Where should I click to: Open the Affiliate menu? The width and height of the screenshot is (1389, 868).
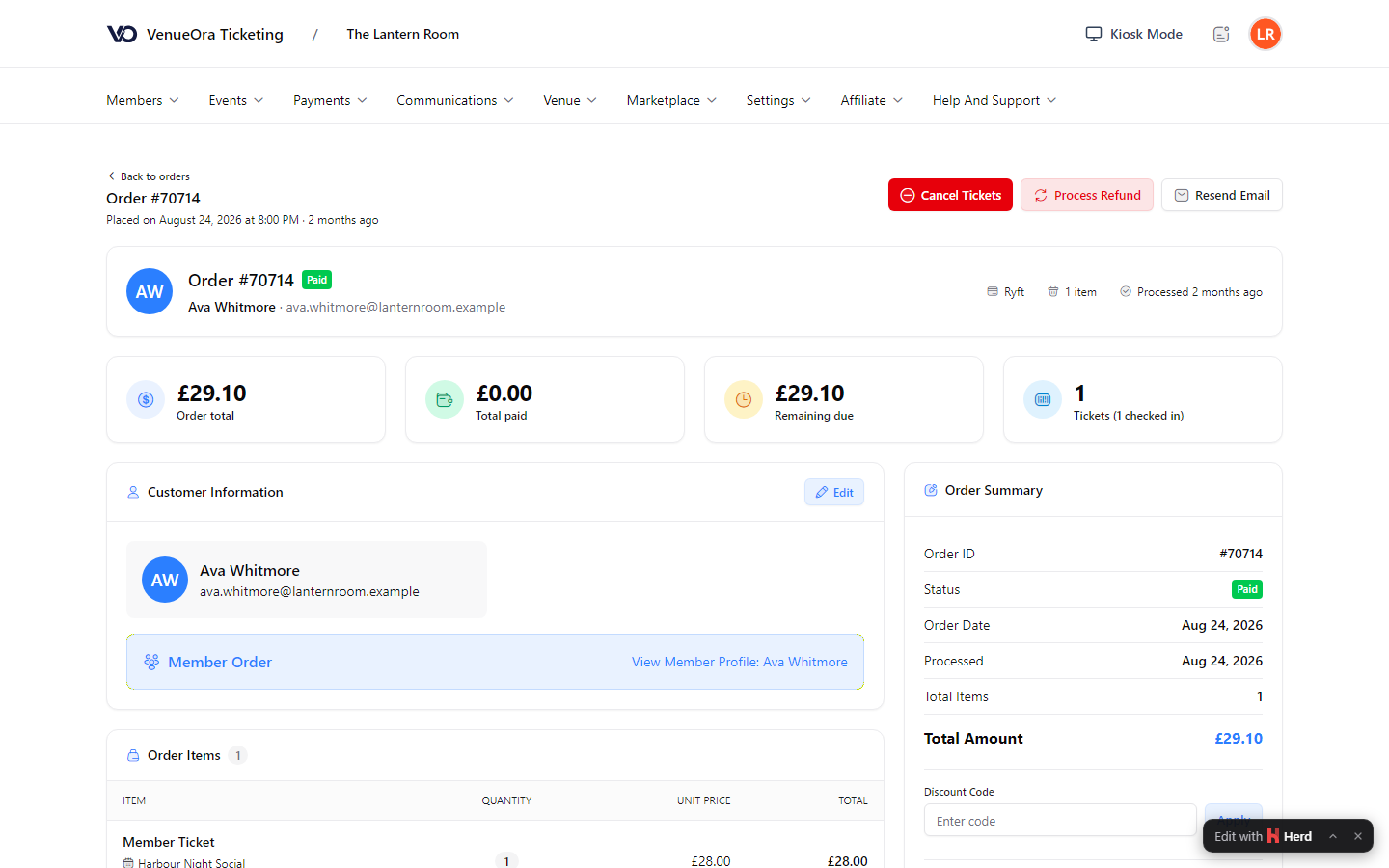coord(872,100)
